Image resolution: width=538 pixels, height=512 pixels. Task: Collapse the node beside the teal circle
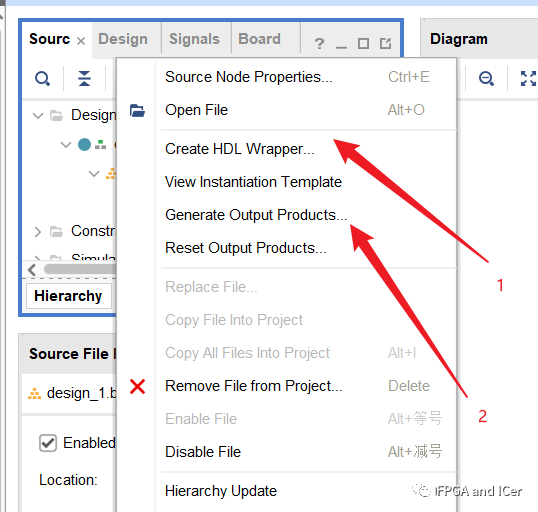[66, 144]
